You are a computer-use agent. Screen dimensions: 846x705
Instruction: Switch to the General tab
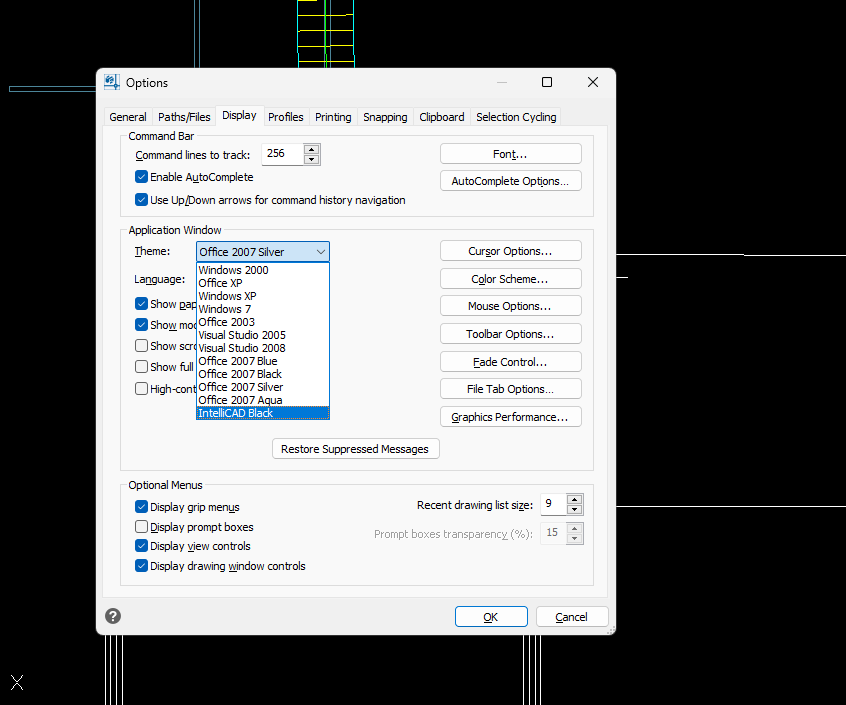[x=128, y=117]
